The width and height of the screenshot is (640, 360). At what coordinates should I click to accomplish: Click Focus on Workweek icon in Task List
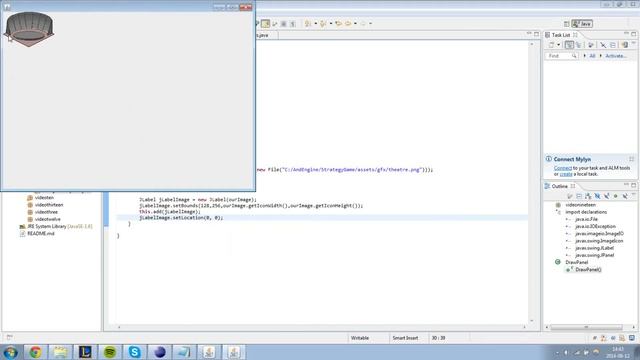pyautogui.click(x=591, y=45)
